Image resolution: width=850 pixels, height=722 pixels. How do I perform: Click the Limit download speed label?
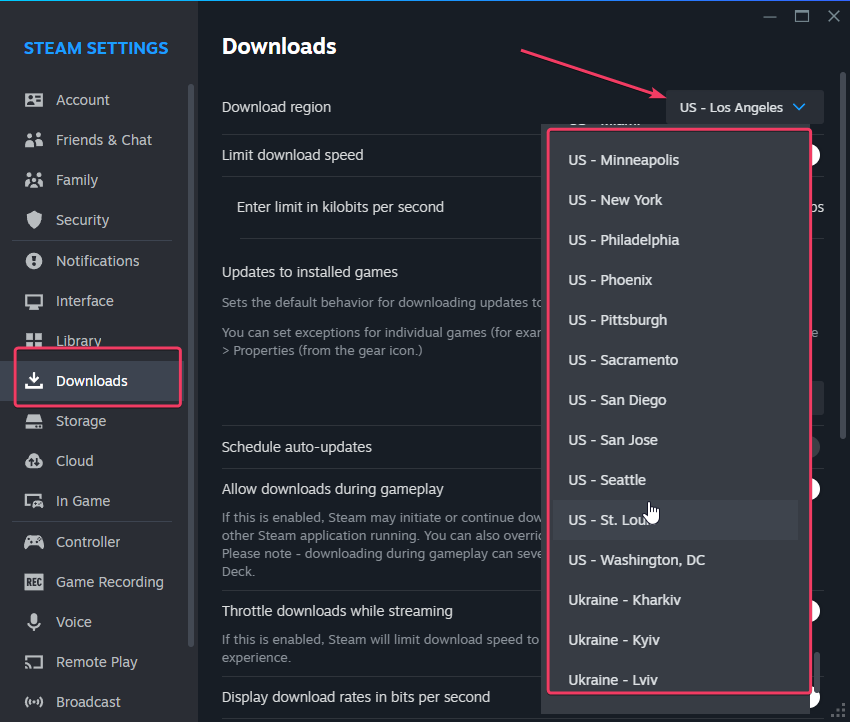tap(293, 155)
